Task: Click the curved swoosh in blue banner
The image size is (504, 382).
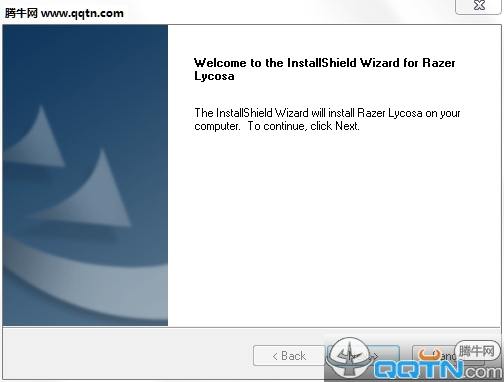Action: tap(83, 280)
